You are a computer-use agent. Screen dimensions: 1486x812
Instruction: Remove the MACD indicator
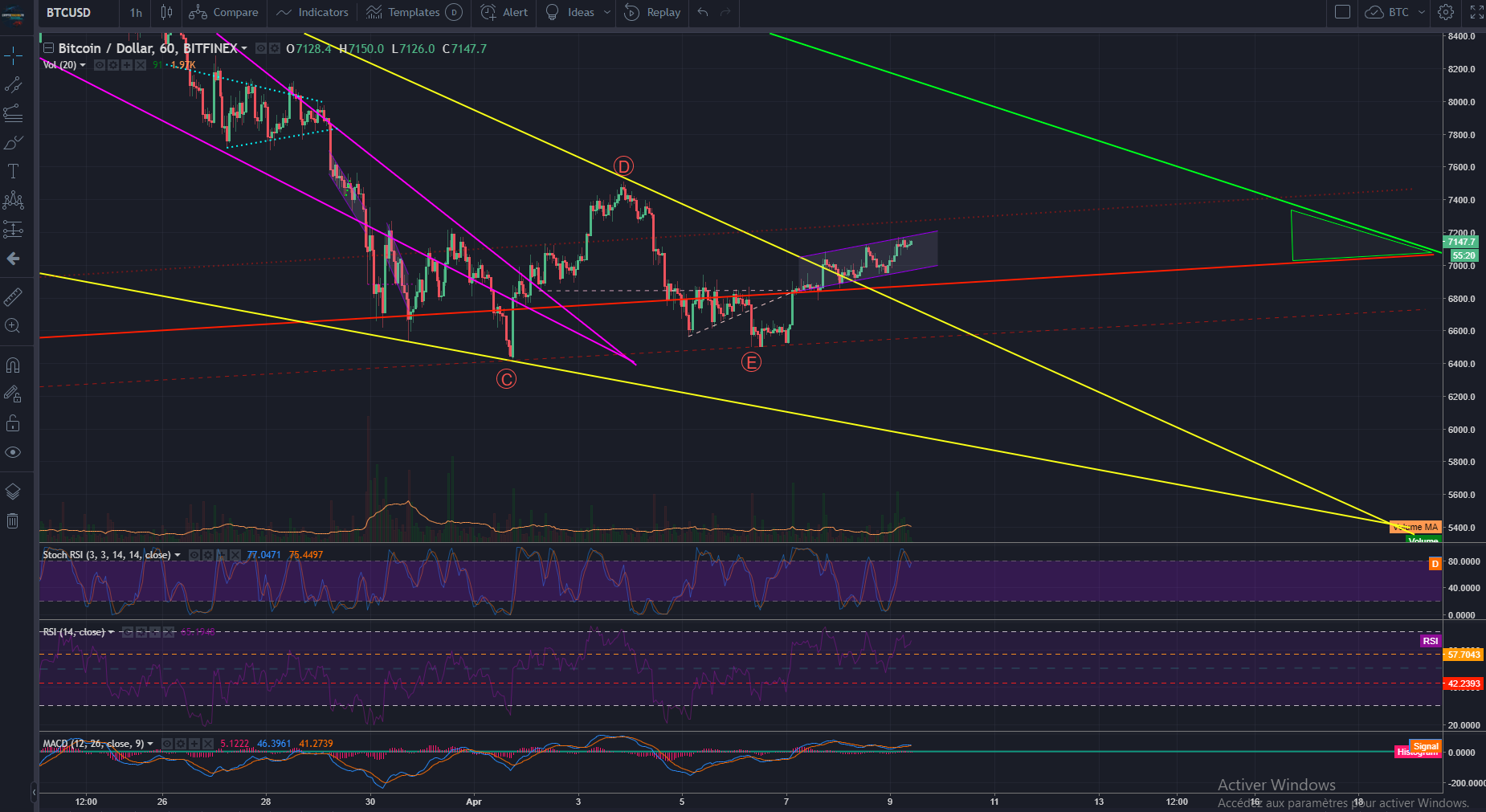[208, 744]
